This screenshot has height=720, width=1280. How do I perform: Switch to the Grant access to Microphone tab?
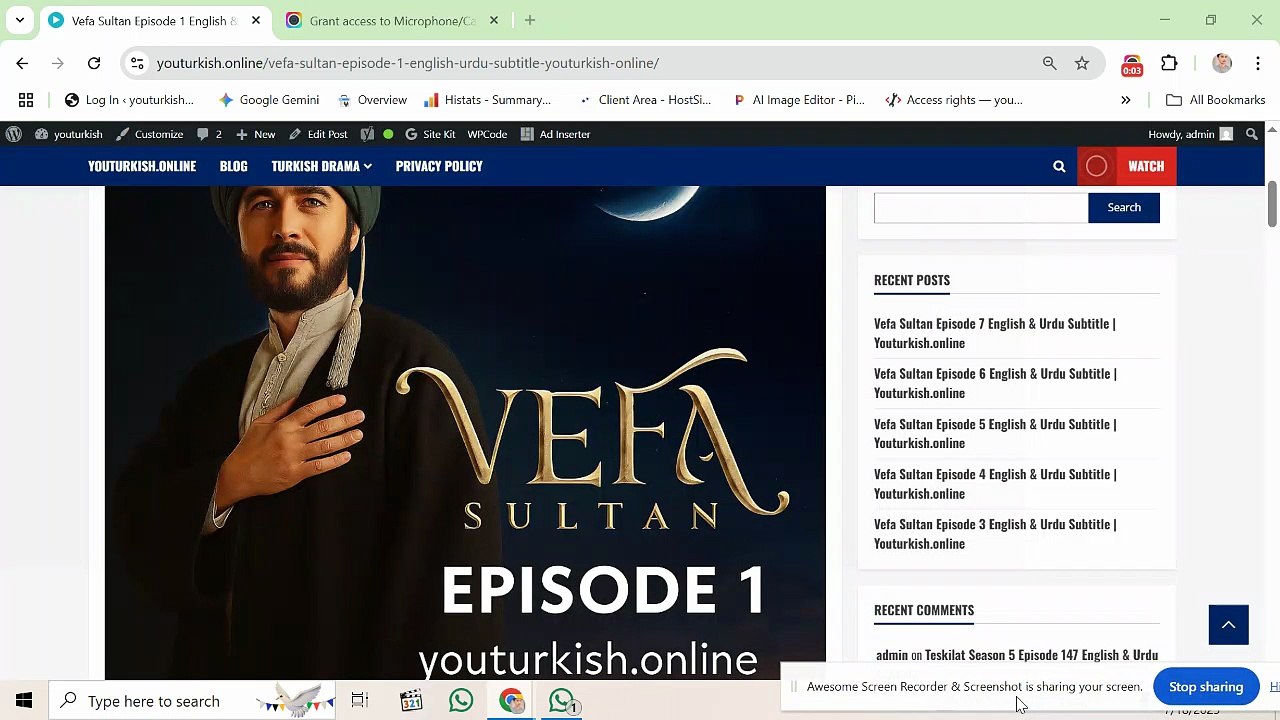[392, 20]
